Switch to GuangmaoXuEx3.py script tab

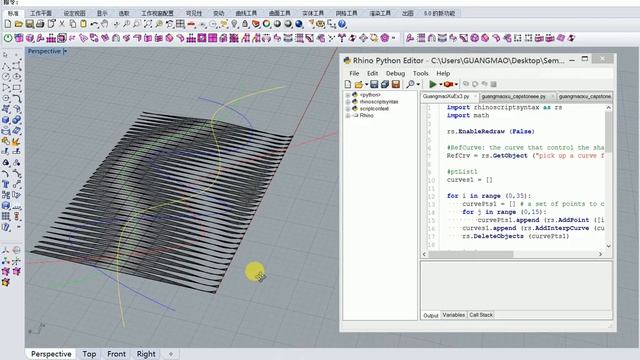point(446,97)
